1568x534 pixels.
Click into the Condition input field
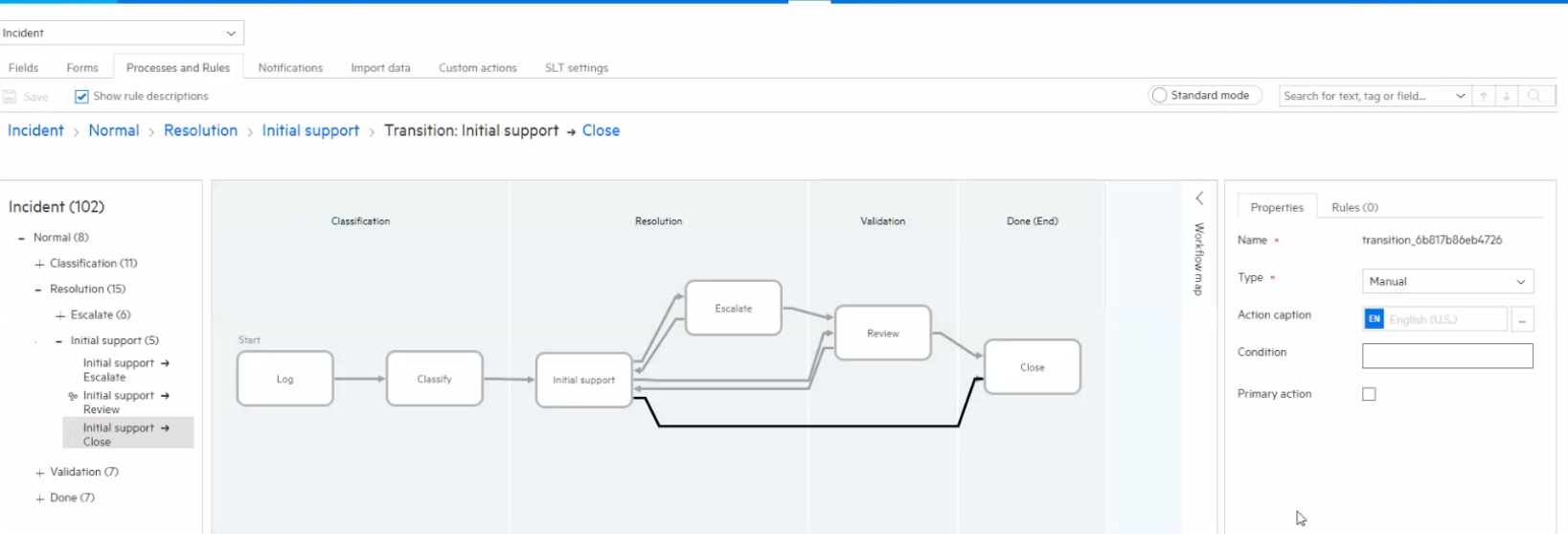pos(1447,356)
